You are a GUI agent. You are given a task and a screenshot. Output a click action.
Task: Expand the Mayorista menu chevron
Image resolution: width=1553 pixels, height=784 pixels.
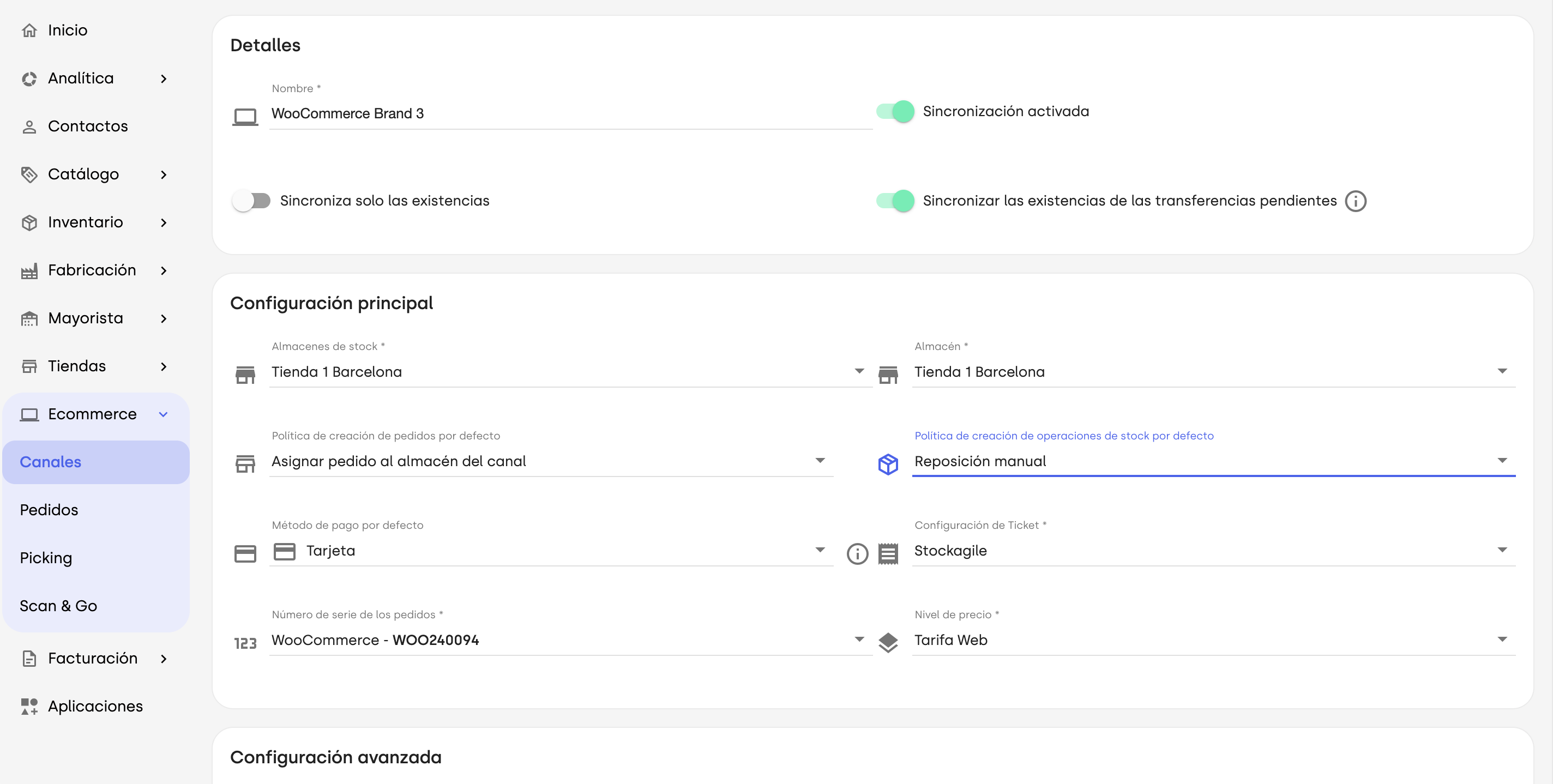tap(164, 318)
